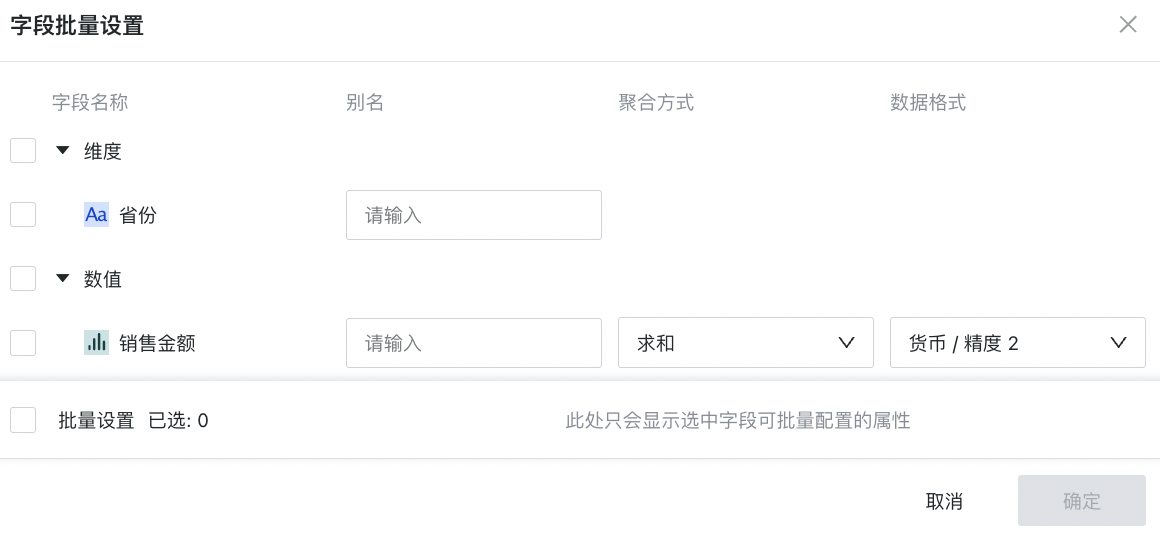Click the alias input for 销售金额
The image size is (1160, 536).
point(473,343)
